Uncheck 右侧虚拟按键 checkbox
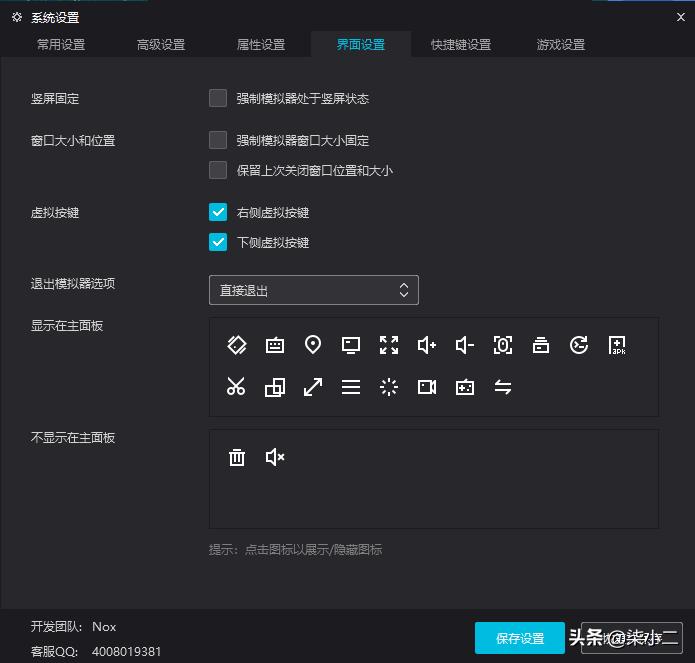 (x=218, y=212)
